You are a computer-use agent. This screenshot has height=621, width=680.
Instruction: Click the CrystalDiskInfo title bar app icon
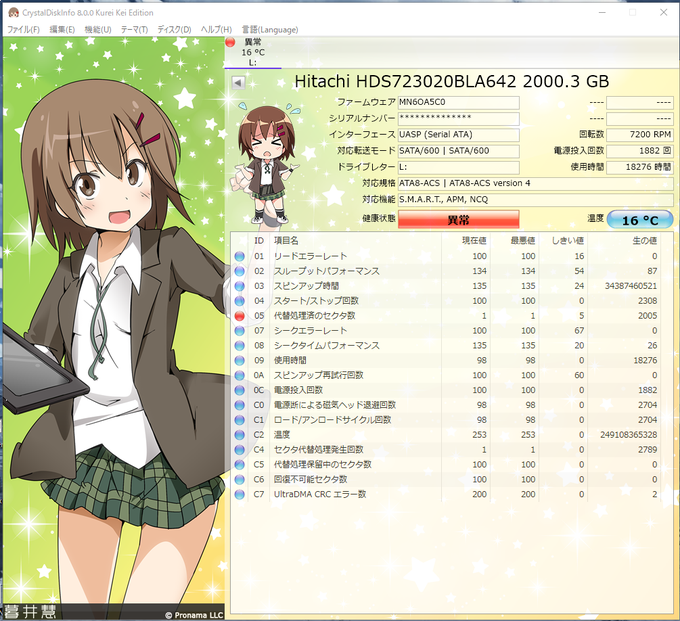point(13,13)
